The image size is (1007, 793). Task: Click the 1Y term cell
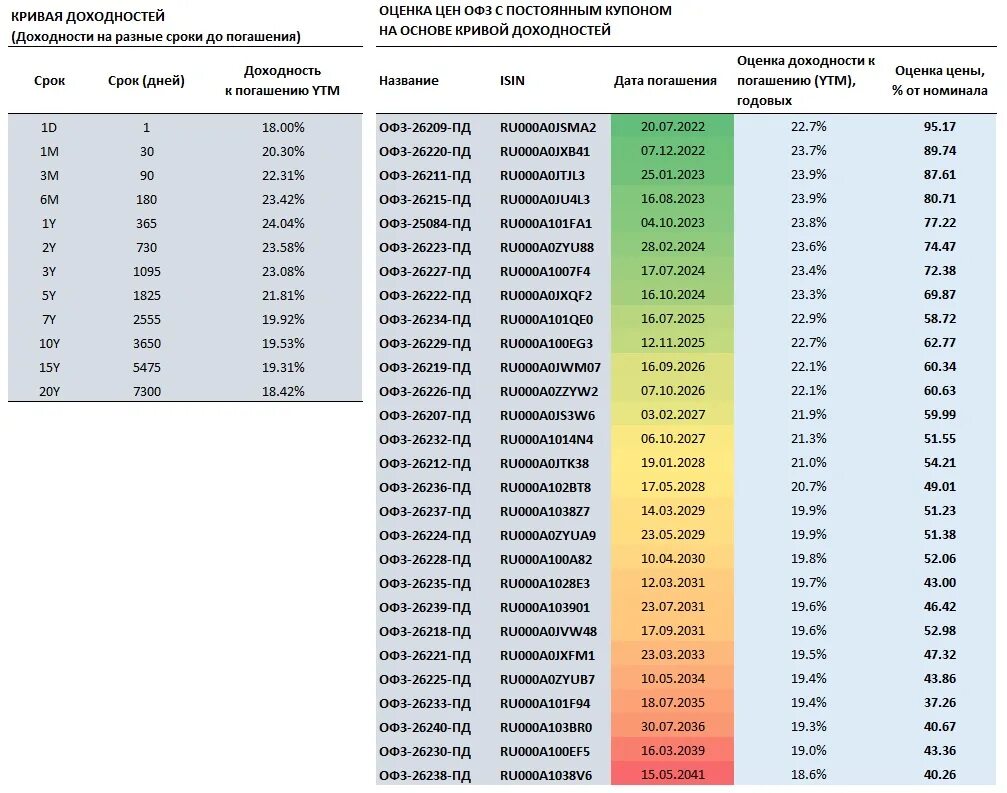(x=49, y=223)
